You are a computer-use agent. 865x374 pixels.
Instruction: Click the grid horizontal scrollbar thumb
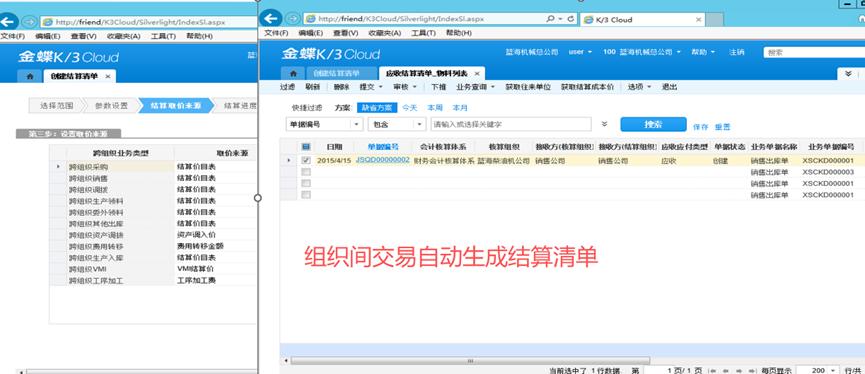470,361
